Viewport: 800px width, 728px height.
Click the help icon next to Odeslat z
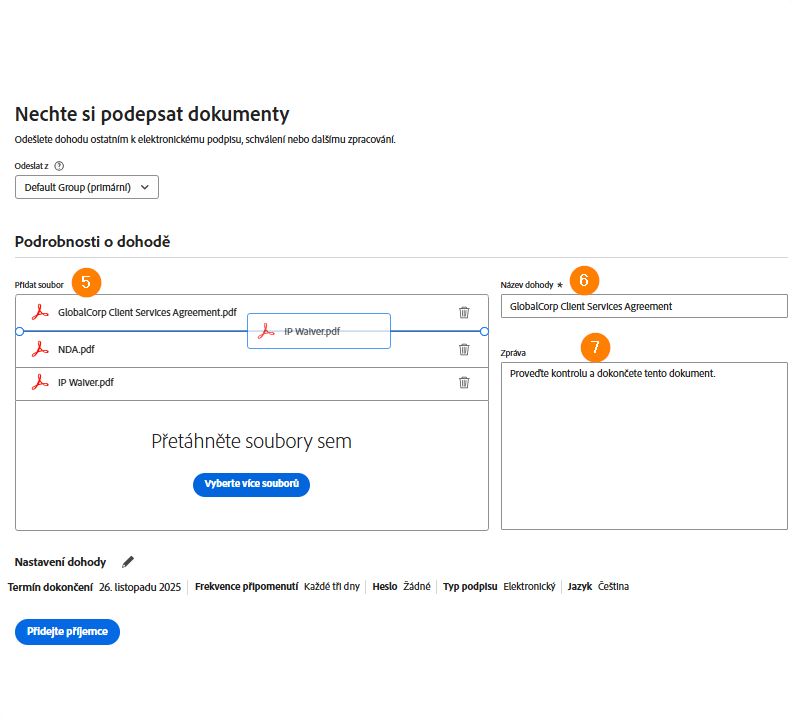tap(59, 166)
